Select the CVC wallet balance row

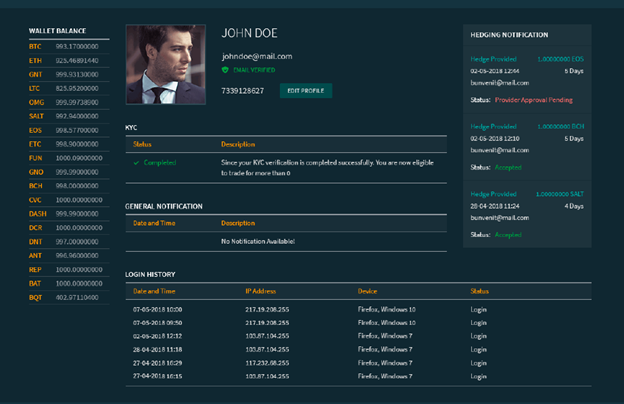[x=69, y=200]
